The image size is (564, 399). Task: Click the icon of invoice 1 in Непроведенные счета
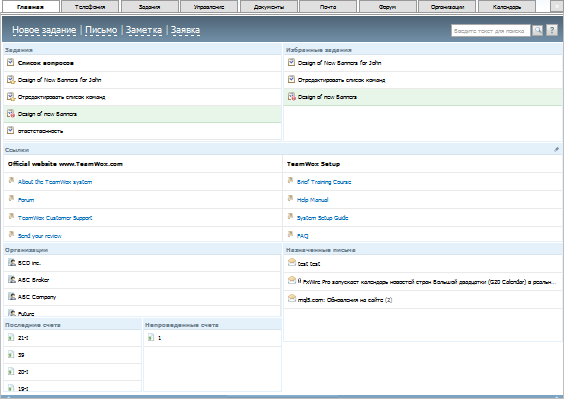coord(151,337)
